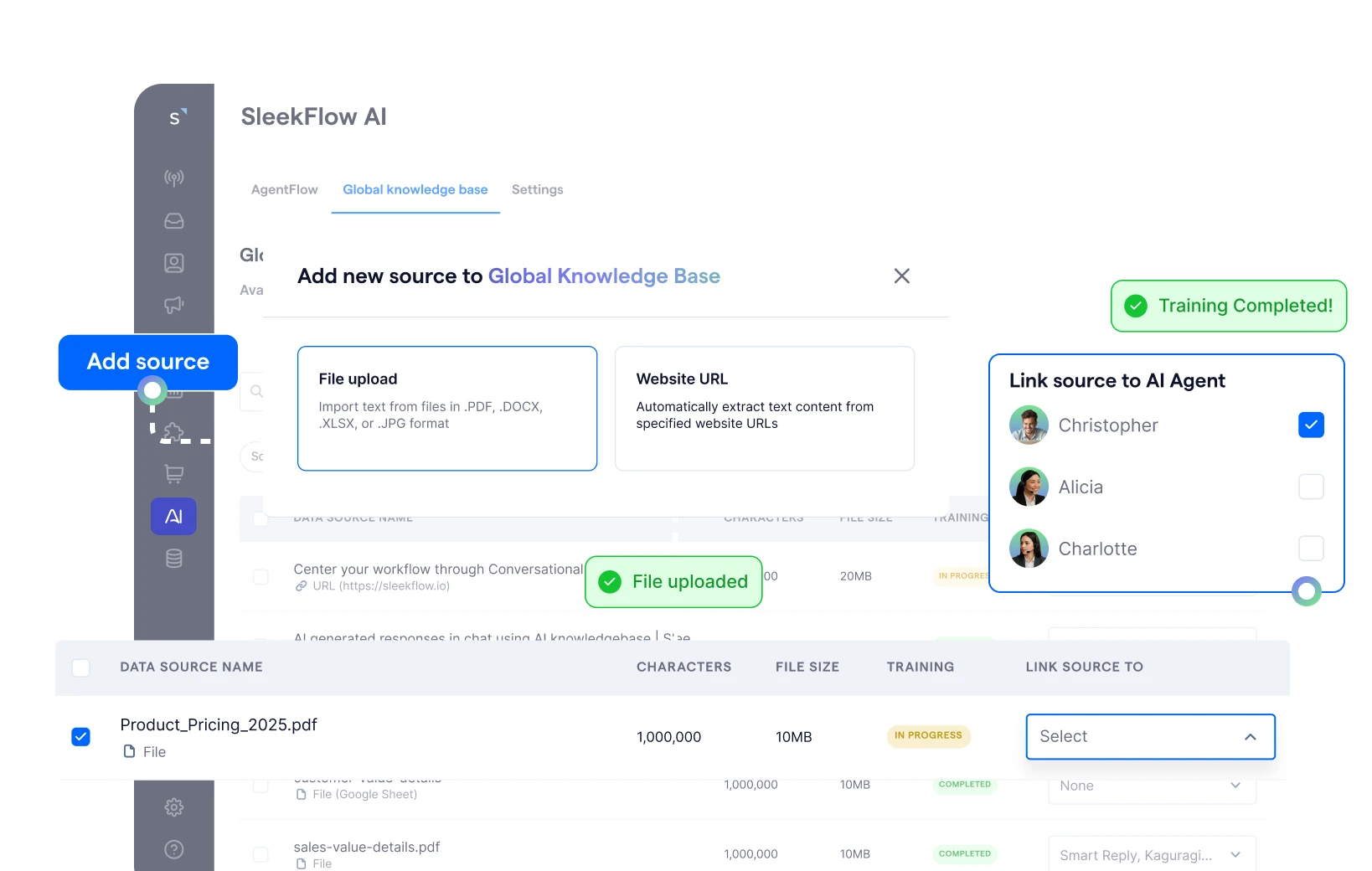Click Charlotte's avatar
The width and height of the screenshot is (1372, 871).
pos(1029,549)
